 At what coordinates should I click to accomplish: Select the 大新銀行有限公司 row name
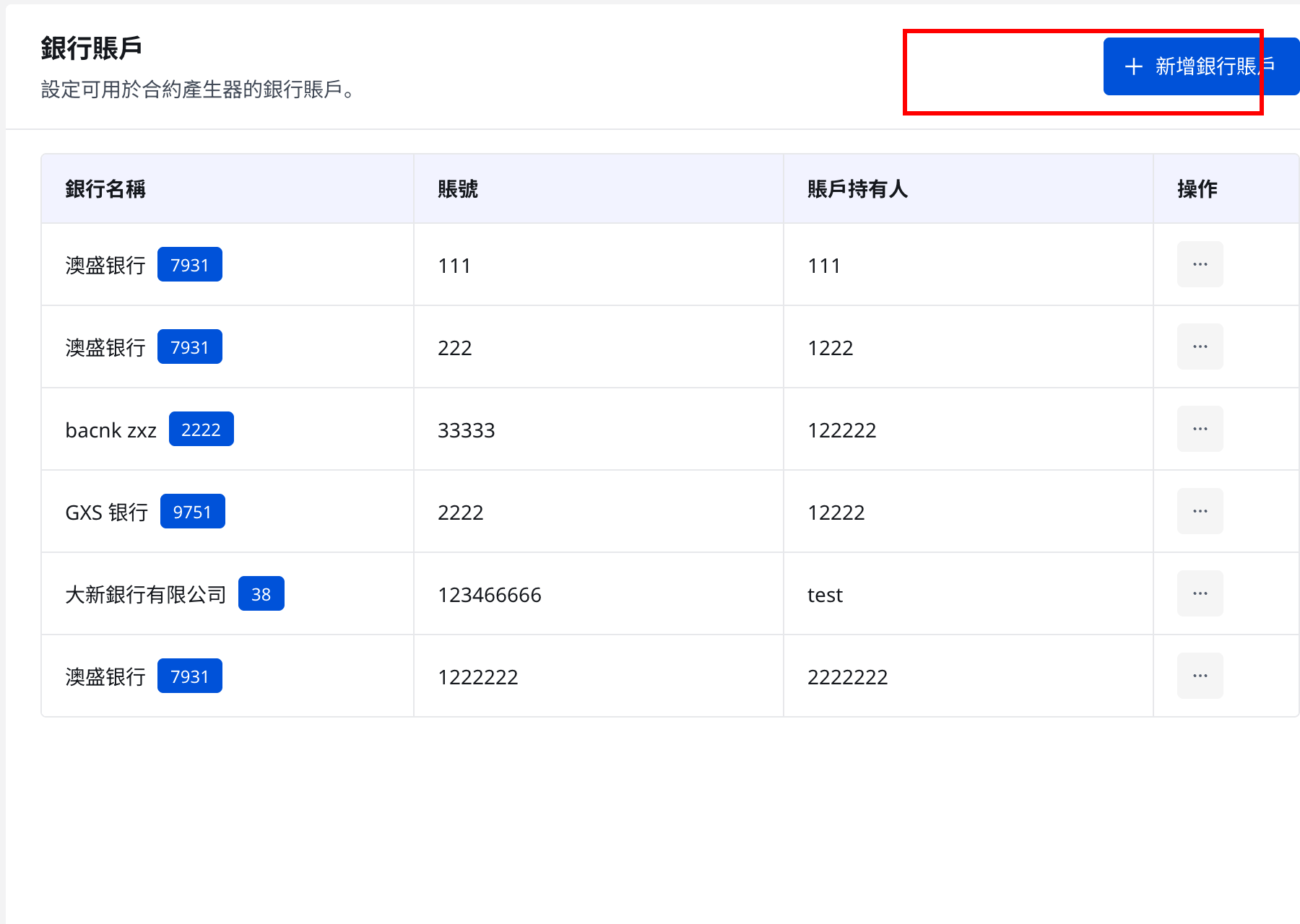click(146, 594)
